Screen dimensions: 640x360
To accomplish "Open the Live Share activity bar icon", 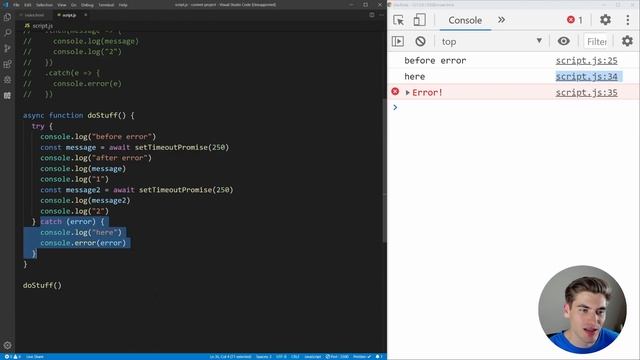I will coord(7,96).
